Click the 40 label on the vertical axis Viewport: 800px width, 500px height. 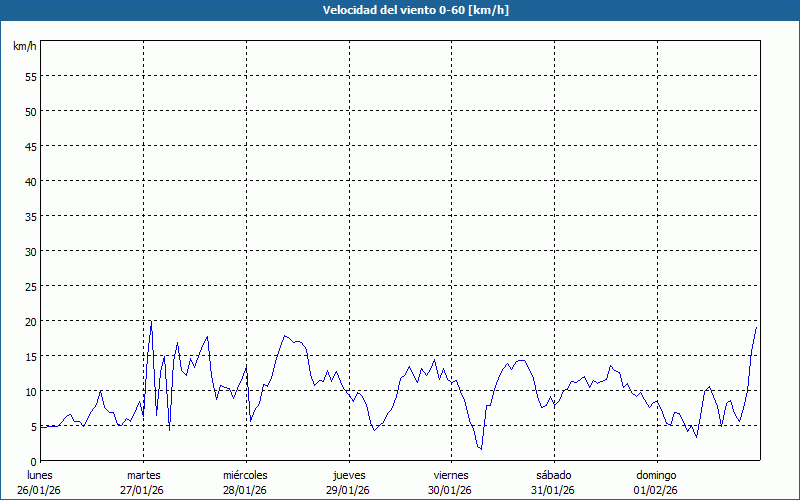tap(30, 181)
